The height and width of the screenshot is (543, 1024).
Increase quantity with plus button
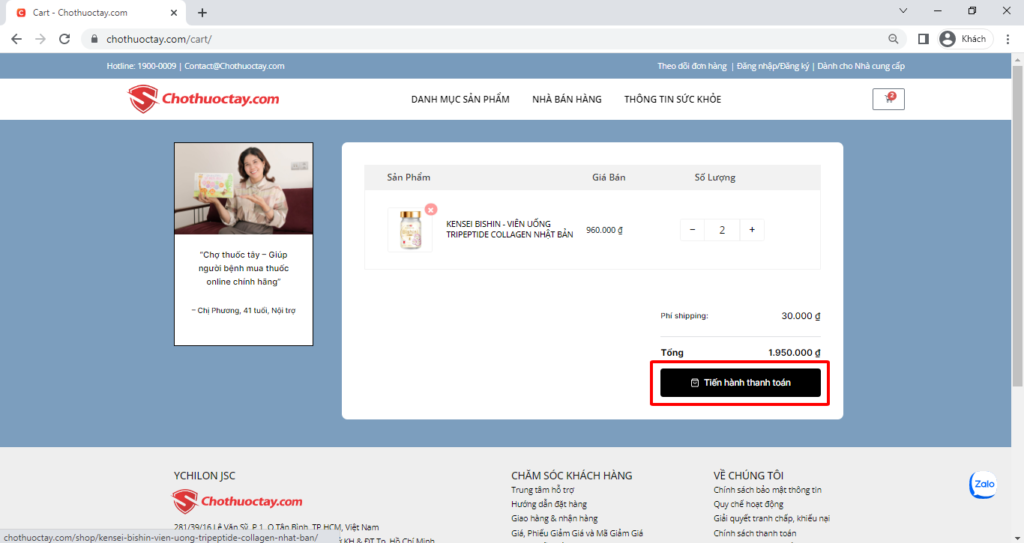pos(752,229)
